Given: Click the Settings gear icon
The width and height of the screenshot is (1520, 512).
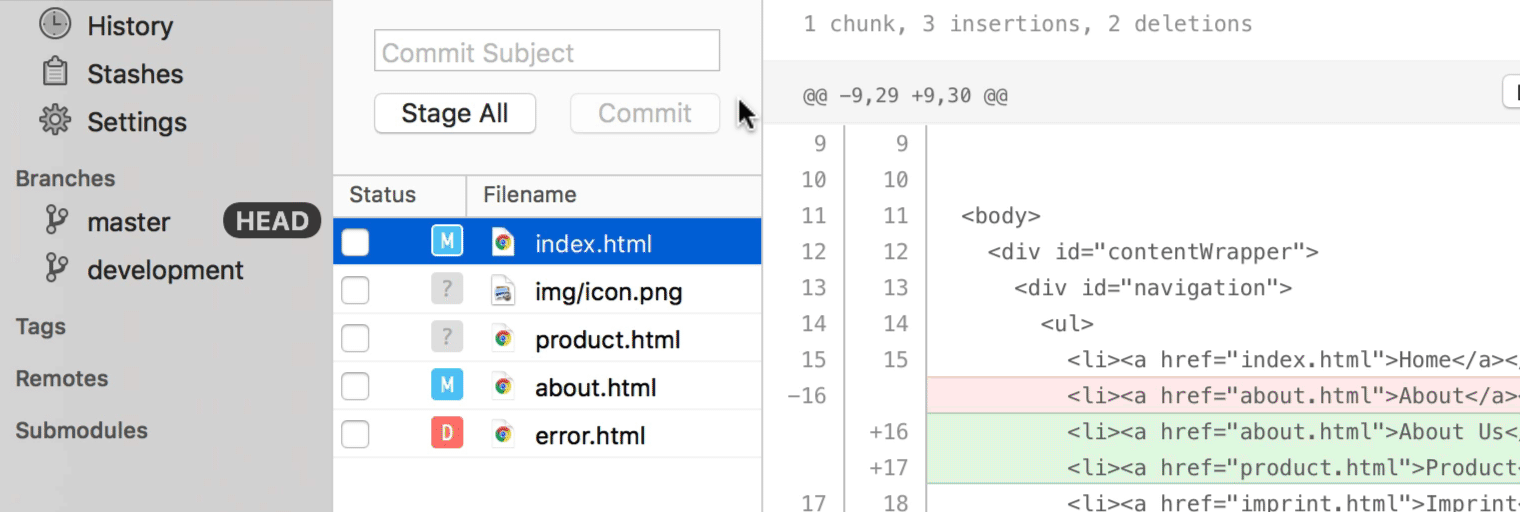Looking at the screenshot, I should [55, 121].
